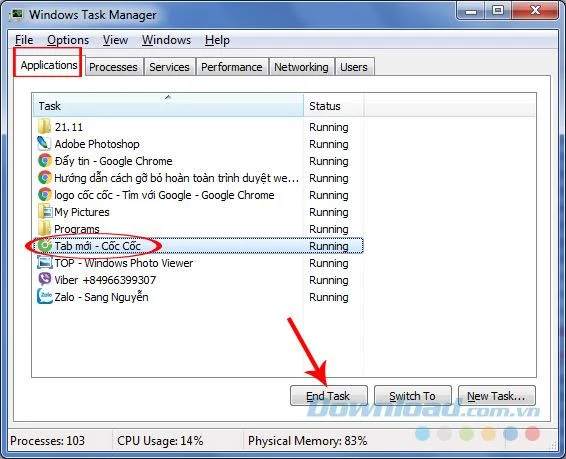Select Hướng dẫn cách gỡ bỏ task
566x459 pixels.
[x=198, y=178]
